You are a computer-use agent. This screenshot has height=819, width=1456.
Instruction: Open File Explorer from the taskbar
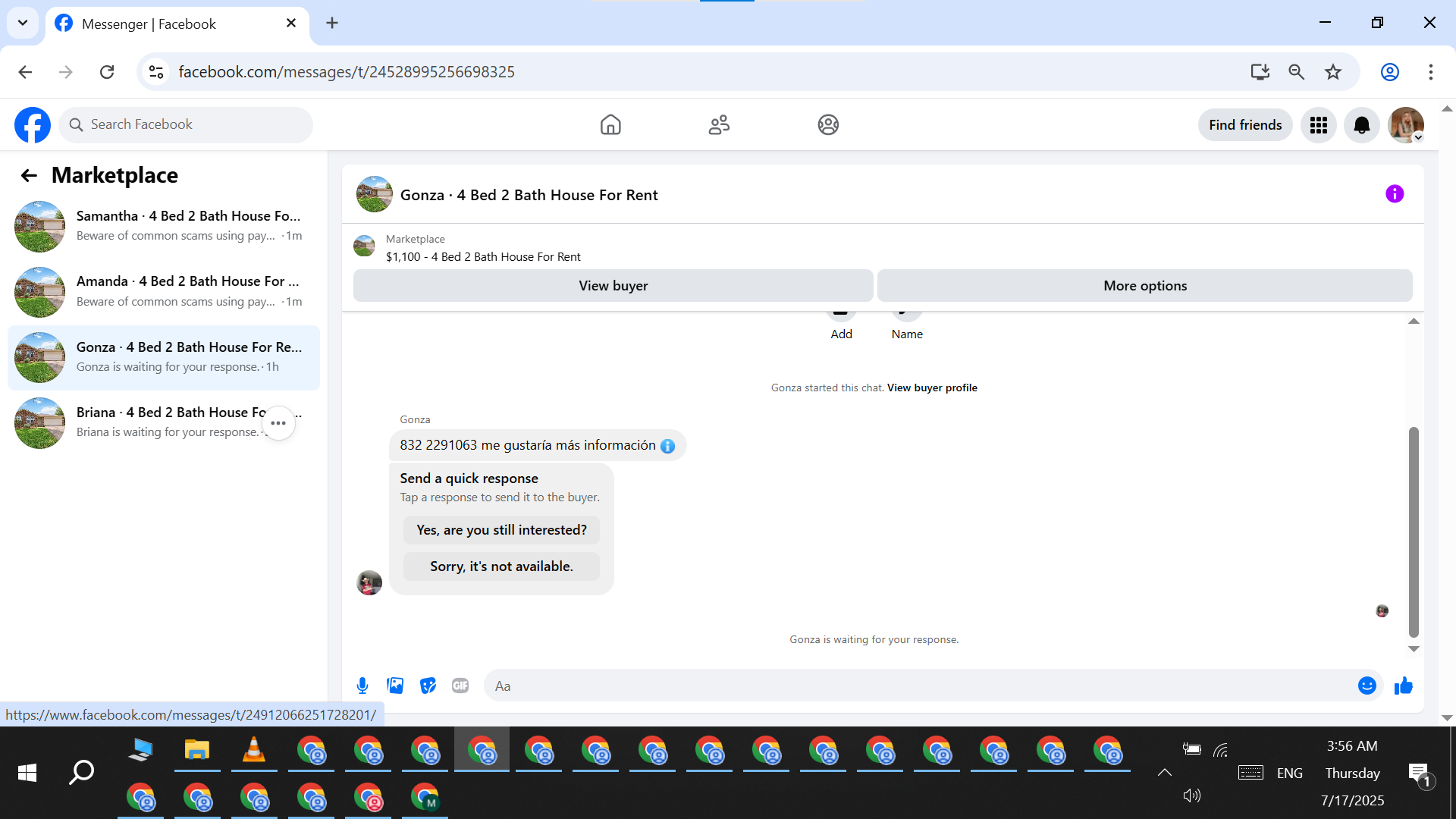(197, 750)
